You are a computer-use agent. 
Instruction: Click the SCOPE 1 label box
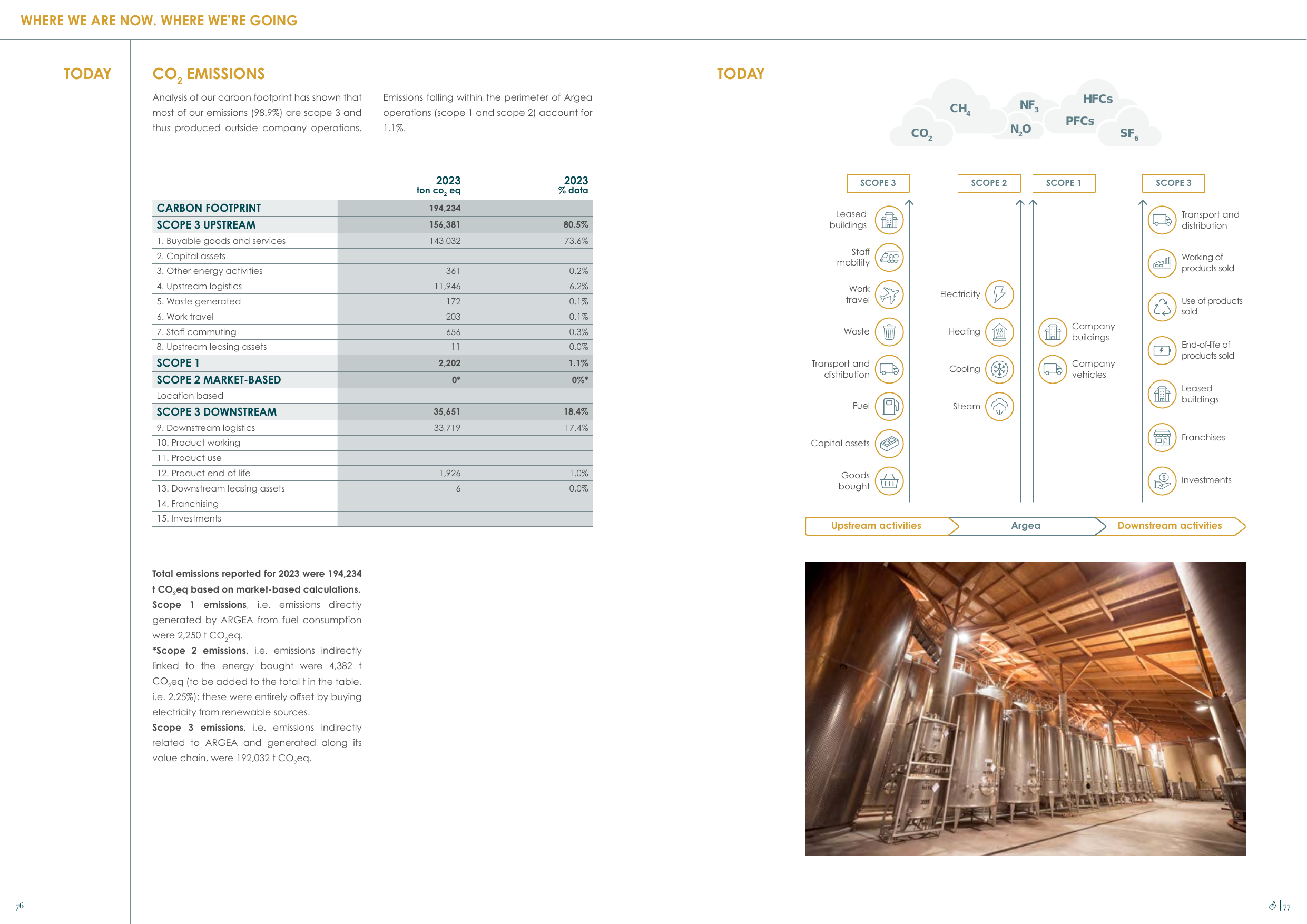(x=1064, y=183)
